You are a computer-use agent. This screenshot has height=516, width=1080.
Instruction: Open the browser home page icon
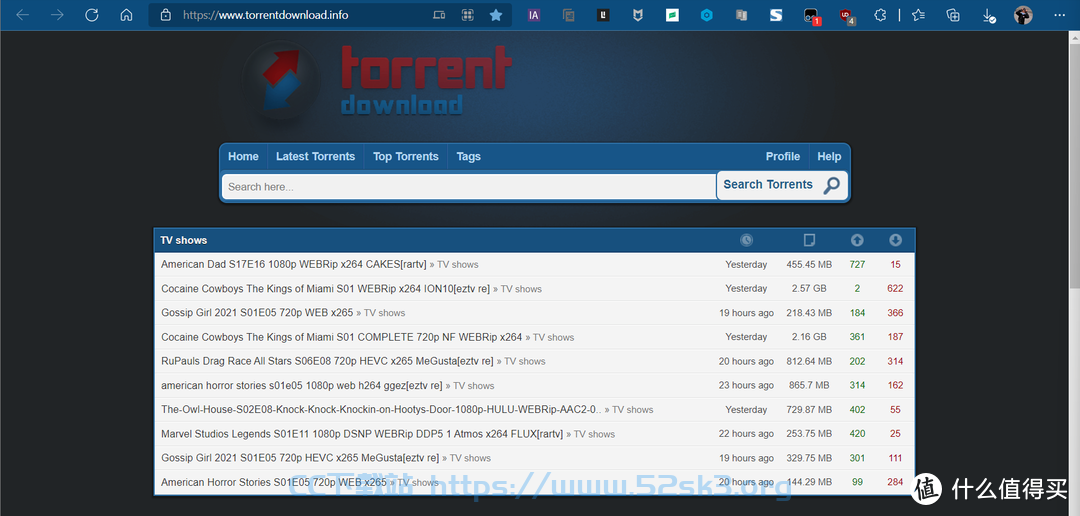pyautogui.click(x=126, y=15)
